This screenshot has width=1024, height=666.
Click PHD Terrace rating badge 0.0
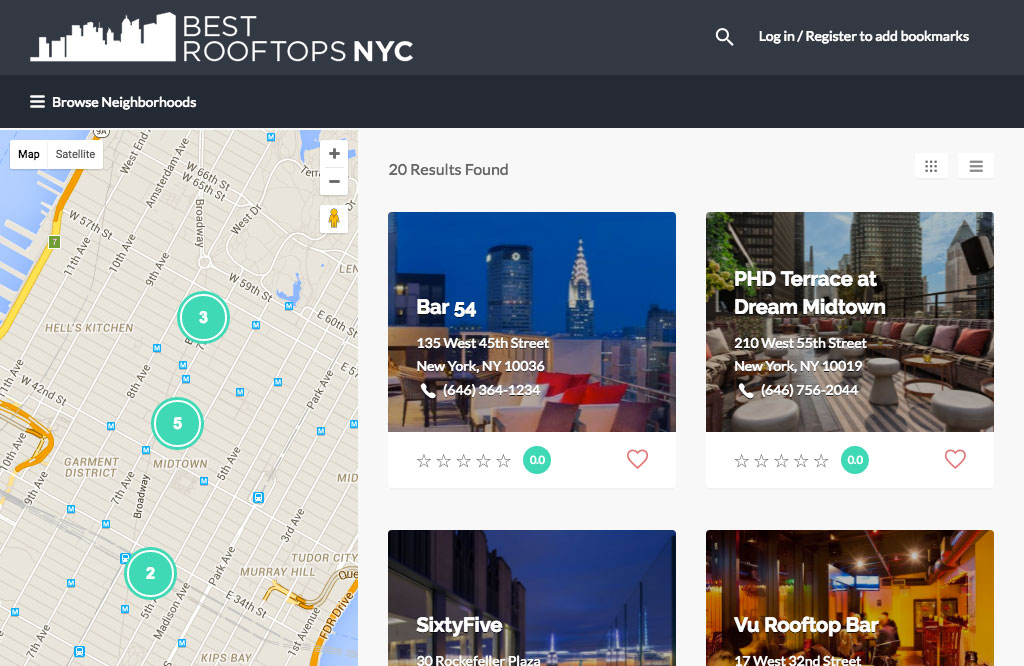[854, 460]
